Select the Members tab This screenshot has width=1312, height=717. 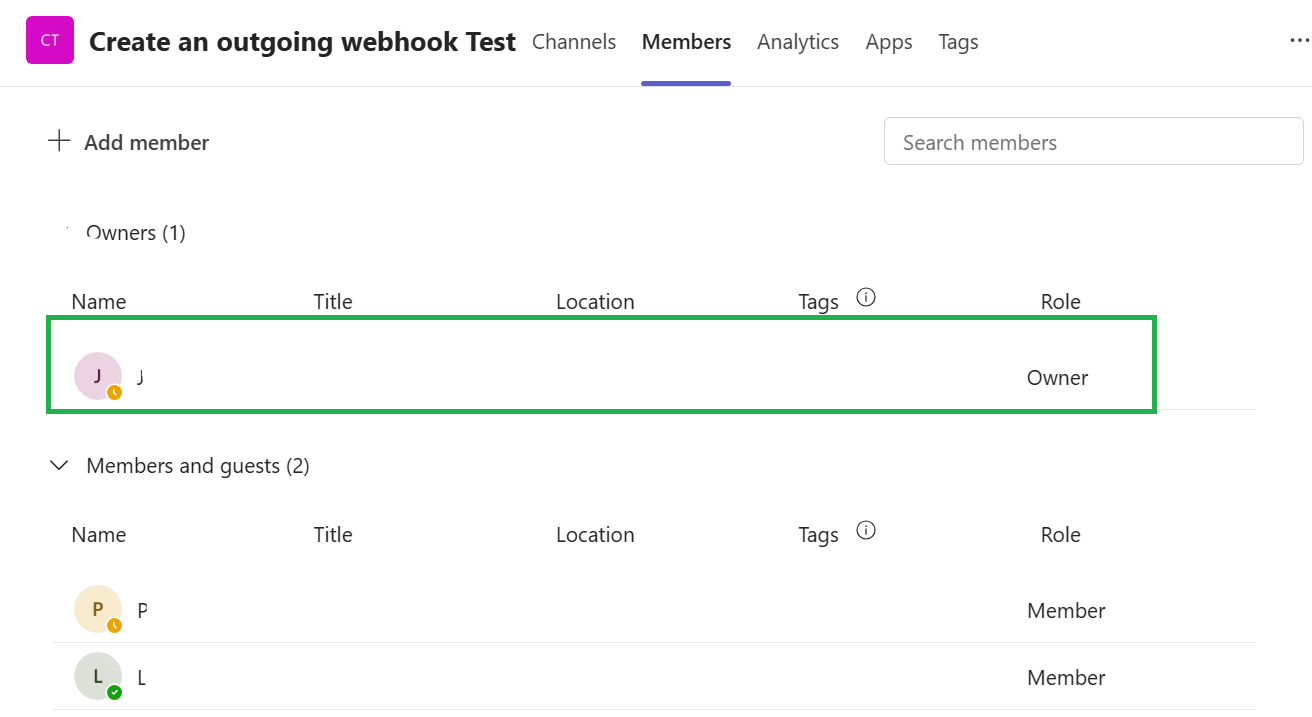tap(686, 42)
